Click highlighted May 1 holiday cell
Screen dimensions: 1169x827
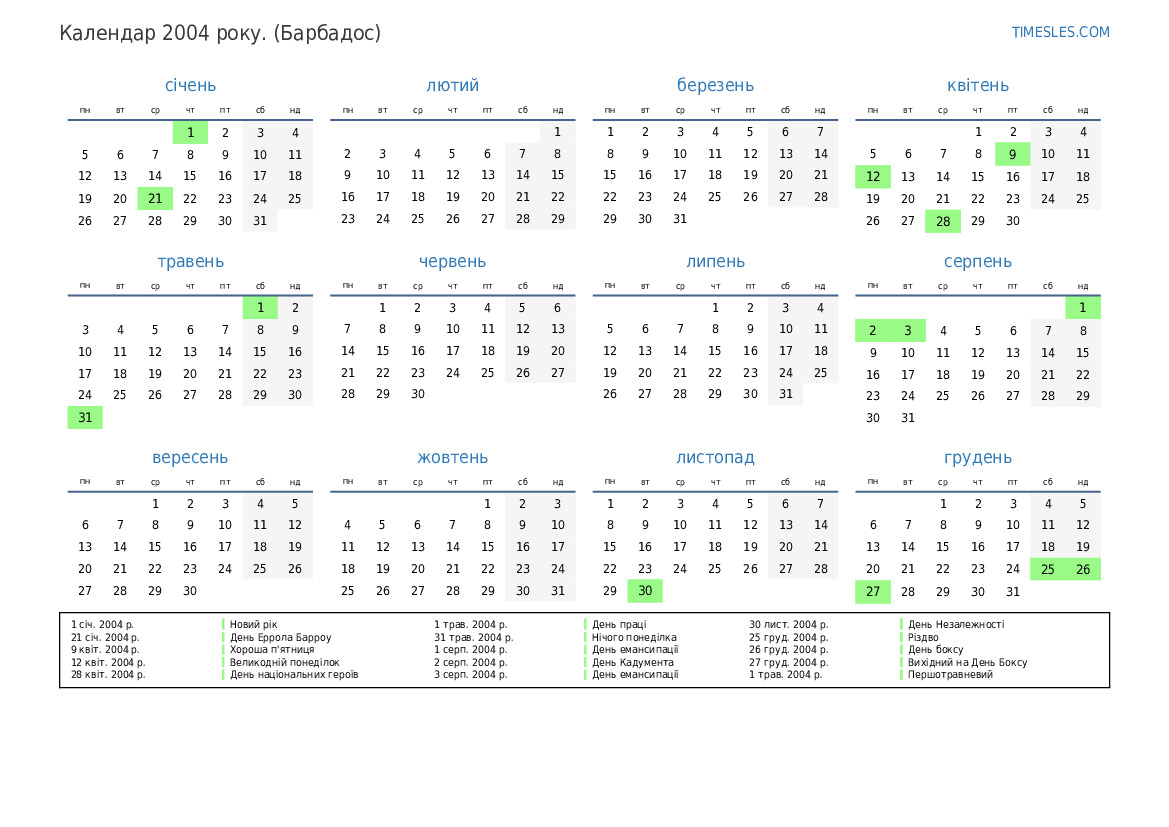tap(260, 307)
